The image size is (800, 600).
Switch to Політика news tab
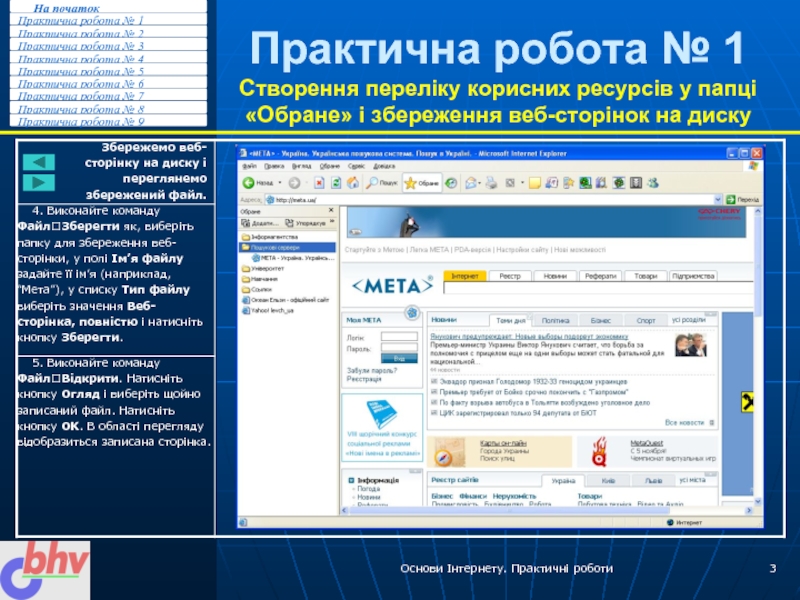(555, 320)
